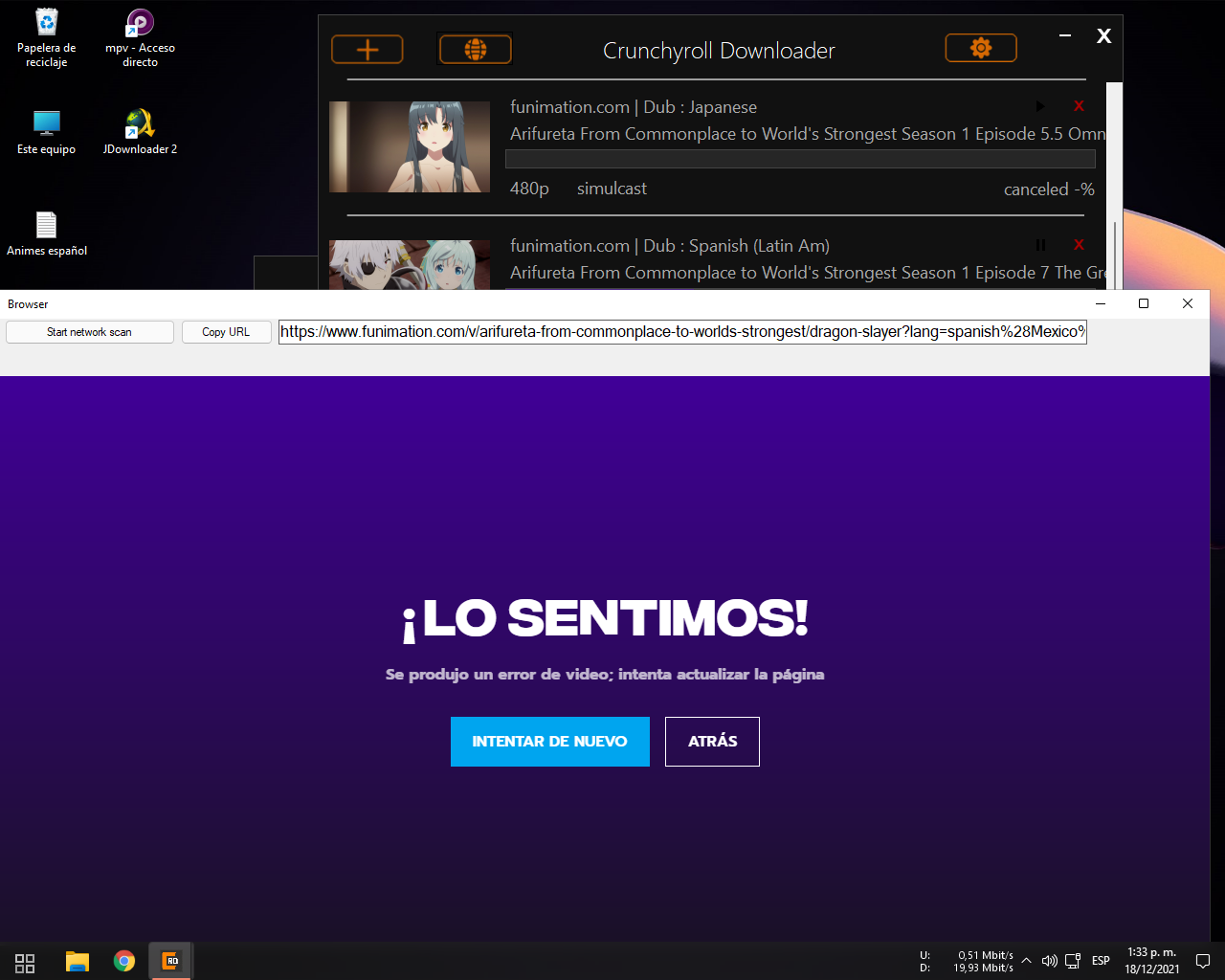Viewport: 1225px width, 980px height.
Task: Minimize the Crunchyroll Downloader window
Action: tap(1065, 36)
